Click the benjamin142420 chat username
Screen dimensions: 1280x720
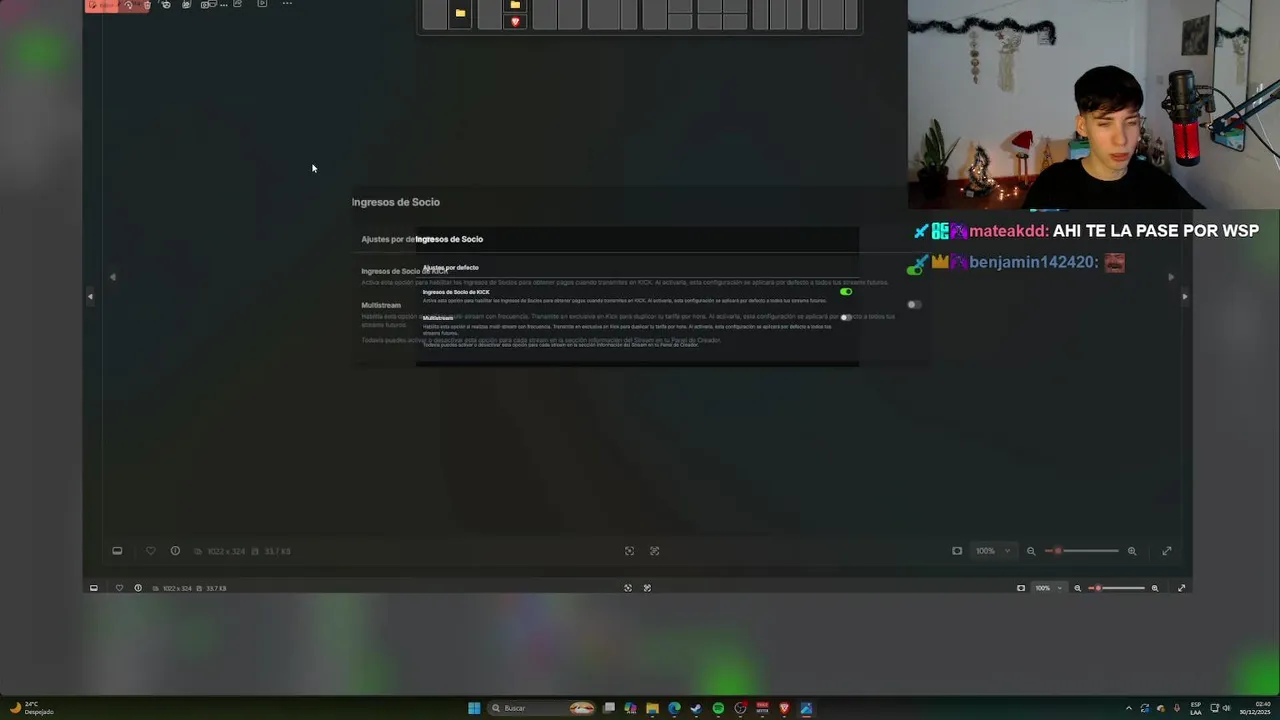(x=1034, y=262)
